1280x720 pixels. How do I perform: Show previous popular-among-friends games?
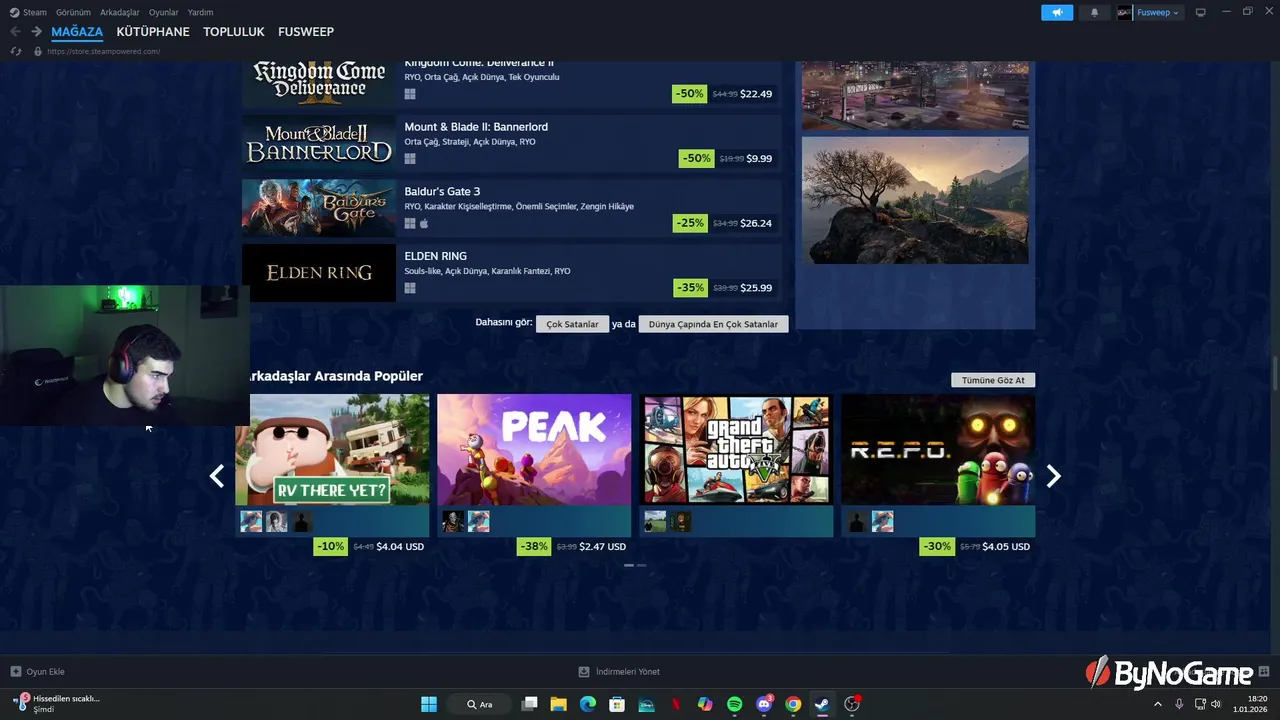pos(217,476)
